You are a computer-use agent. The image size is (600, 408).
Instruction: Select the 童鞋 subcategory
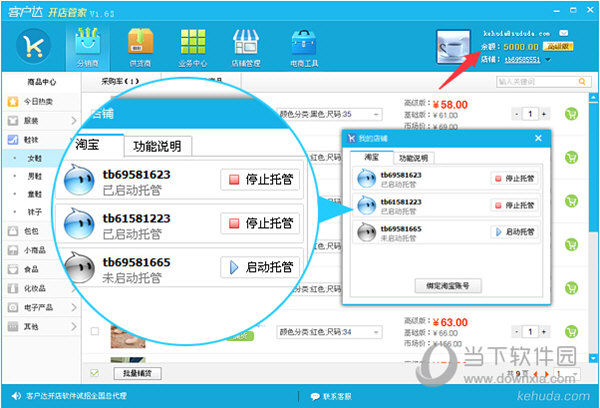point(34,194)
